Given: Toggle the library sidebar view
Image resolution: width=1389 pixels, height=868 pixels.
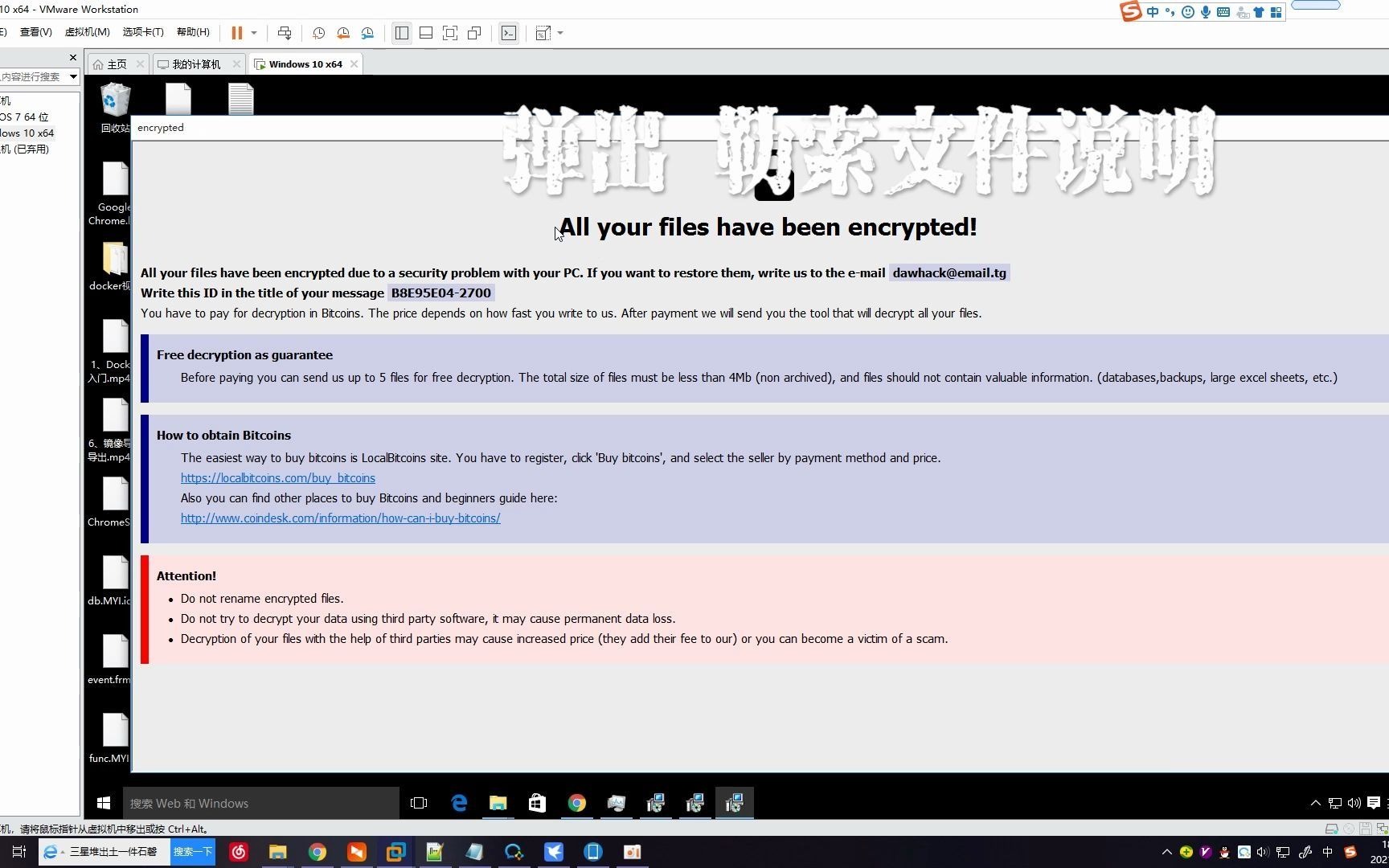Looking at the screenshot, I should tap(402, 33).
